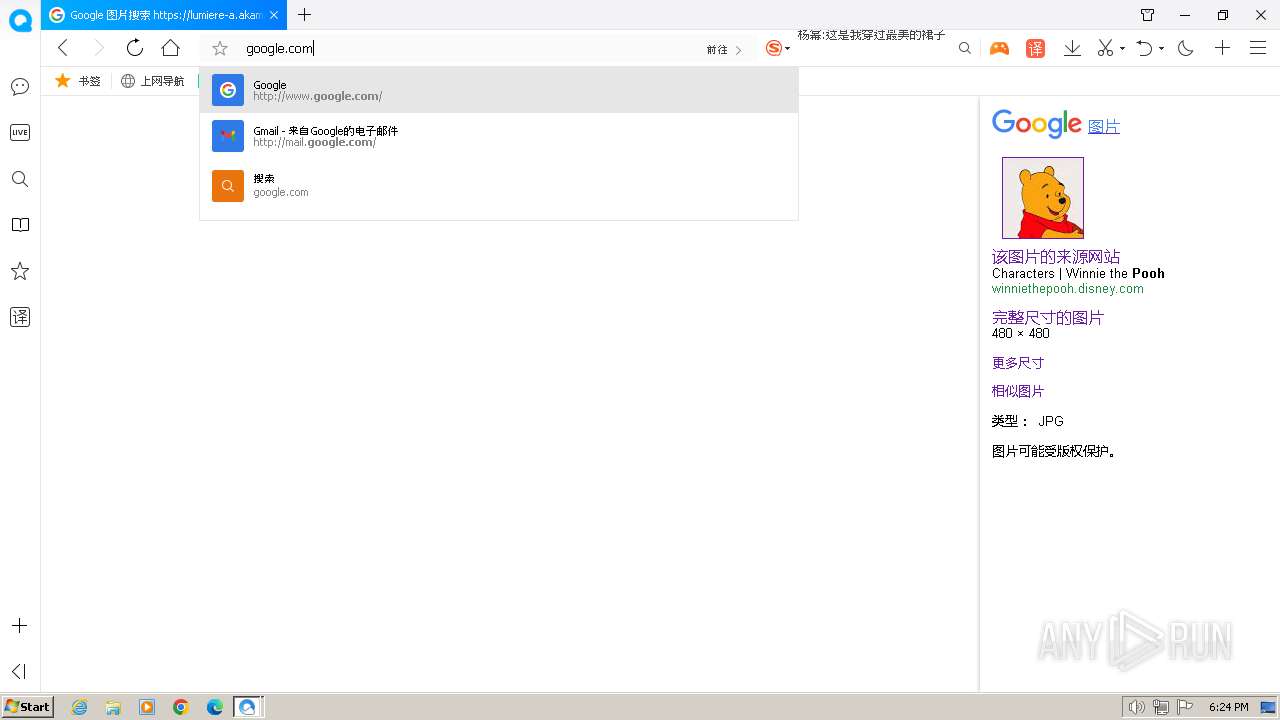The height and width of the screenshot is (720, 1280).
Task: Click the Winnie the Pooh thumbnail
Action: pos(1043,197)
